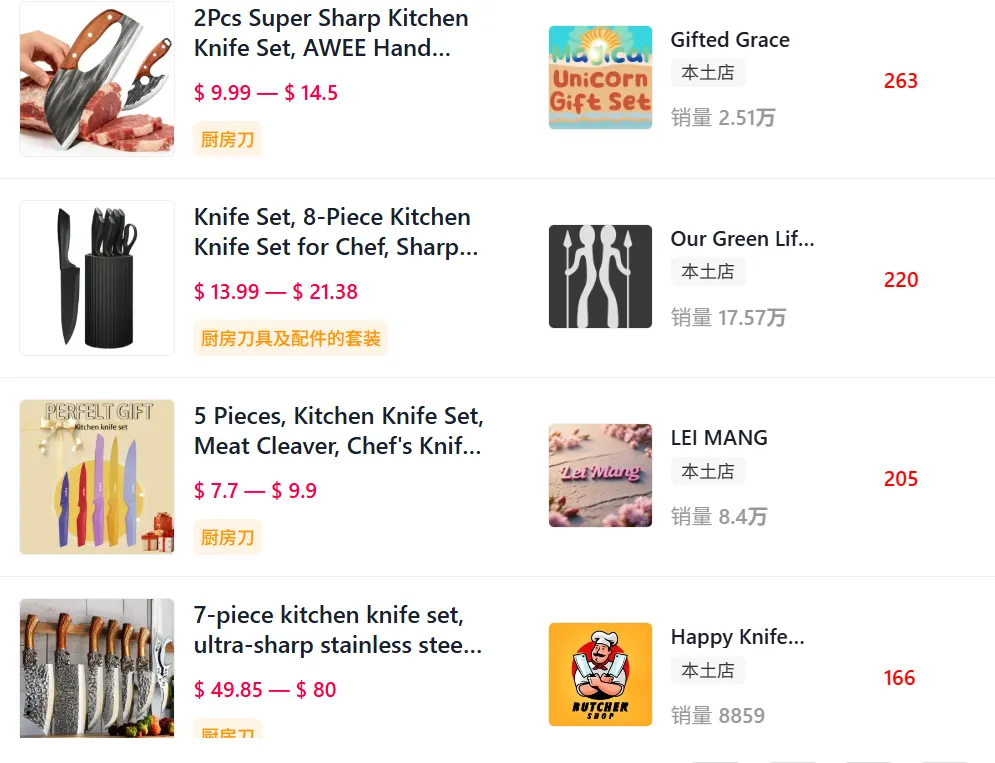
Task: Open the LEI MANG shop logo
Action: pos(600,476)
